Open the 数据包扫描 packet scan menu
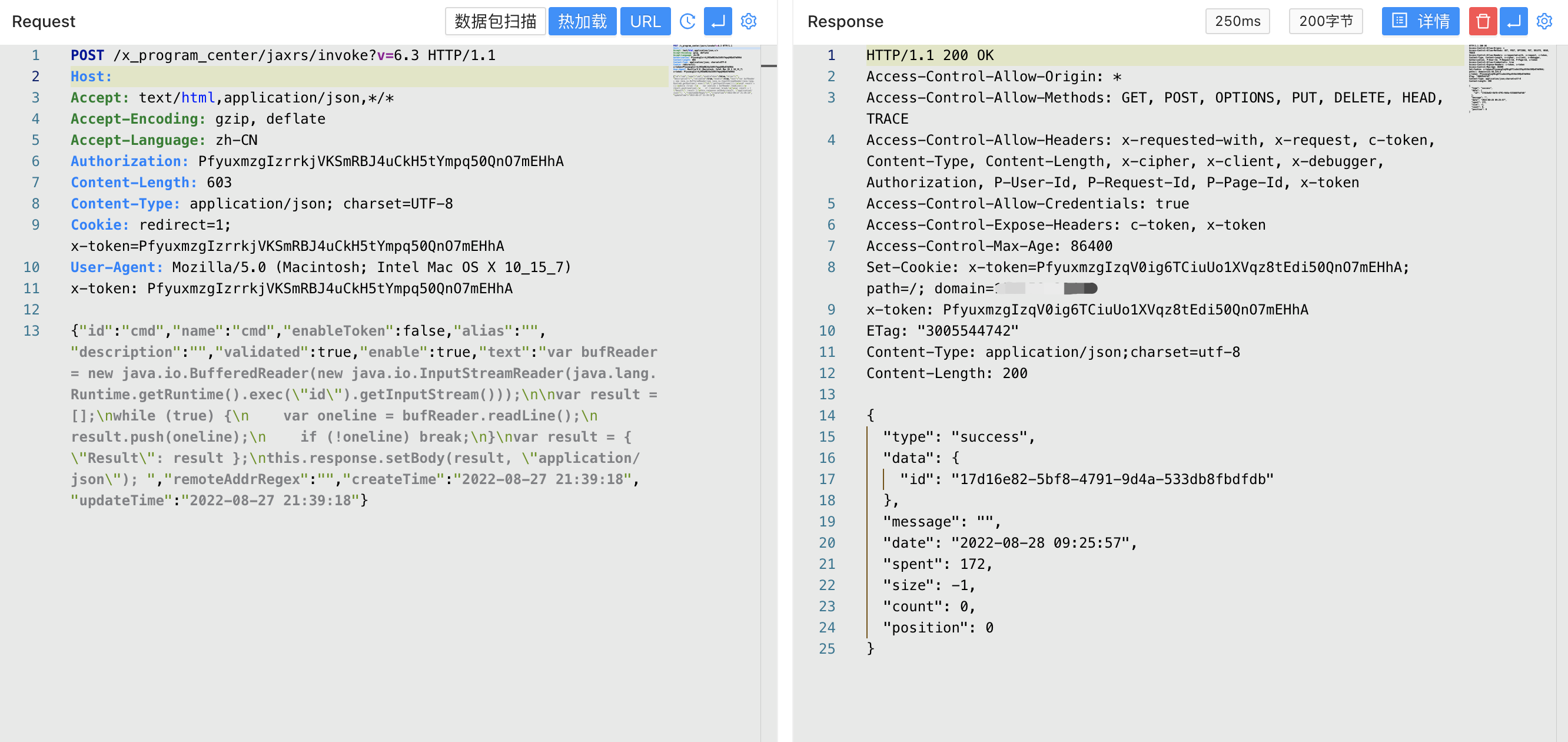Image resolution: width=1568 pixels, height=742 pixels. pos(495,21)
